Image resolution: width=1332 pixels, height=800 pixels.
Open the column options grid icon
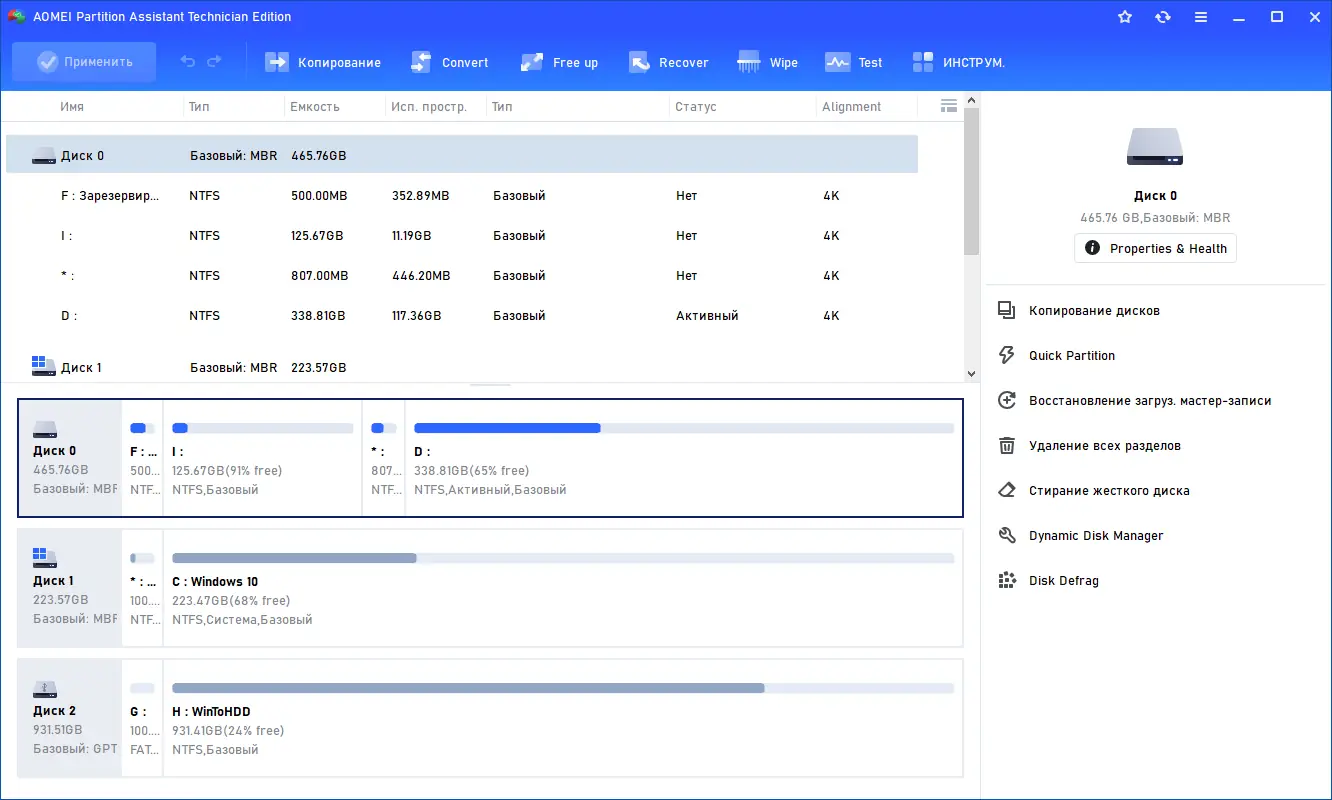(948, 105)
